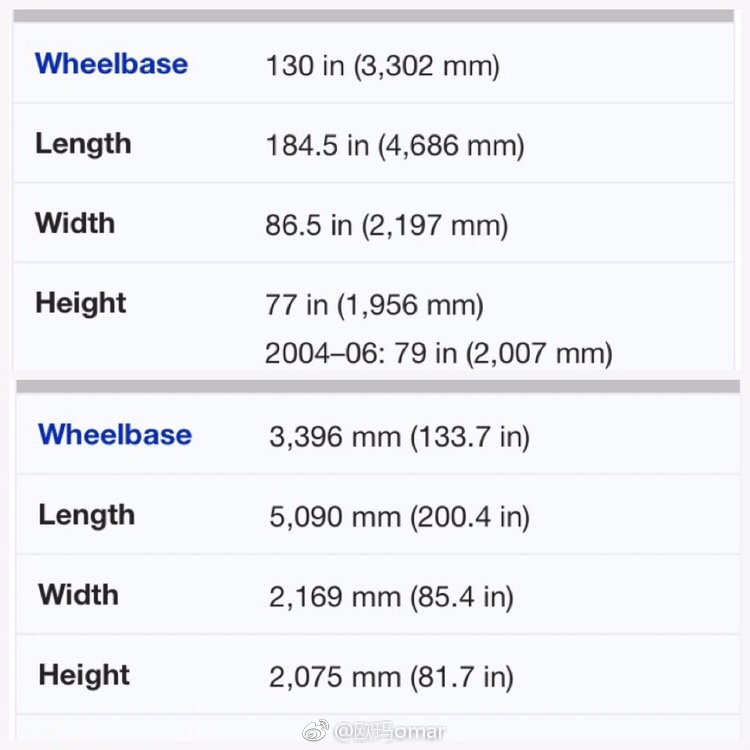Click the 2,169 mm (85.4 in) value
750x750 pixels.
coord(391,597)
